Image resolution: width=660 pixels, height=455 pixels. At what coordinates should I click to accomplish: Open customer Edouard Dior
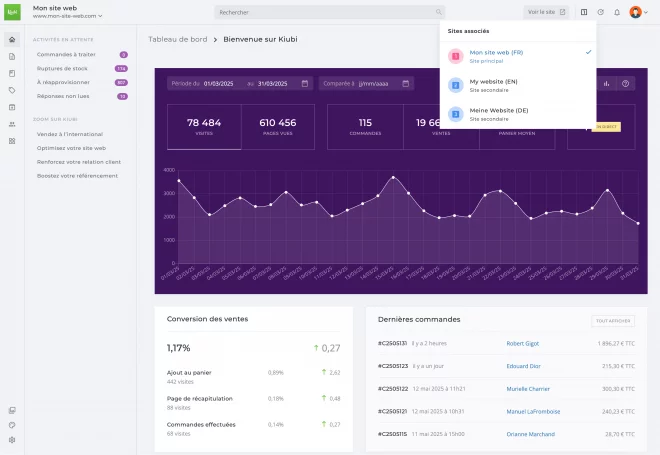pos(524,366)
